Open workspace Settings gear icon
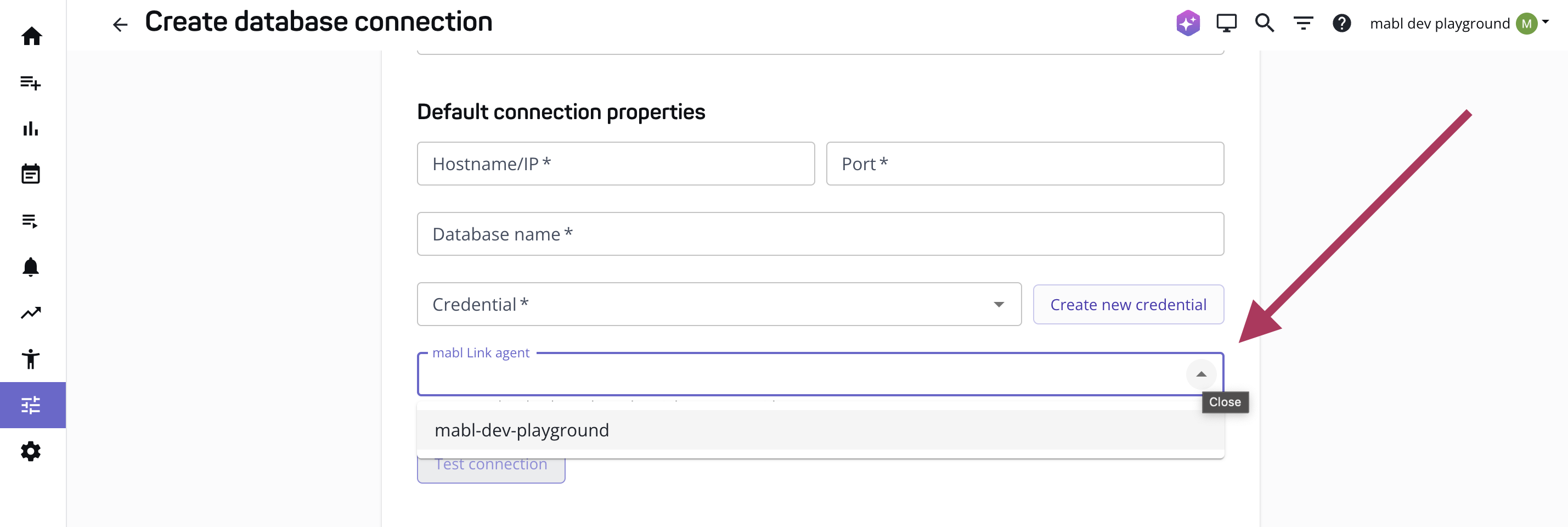Screen dimensions: 1568x527 tap(31, 451)
